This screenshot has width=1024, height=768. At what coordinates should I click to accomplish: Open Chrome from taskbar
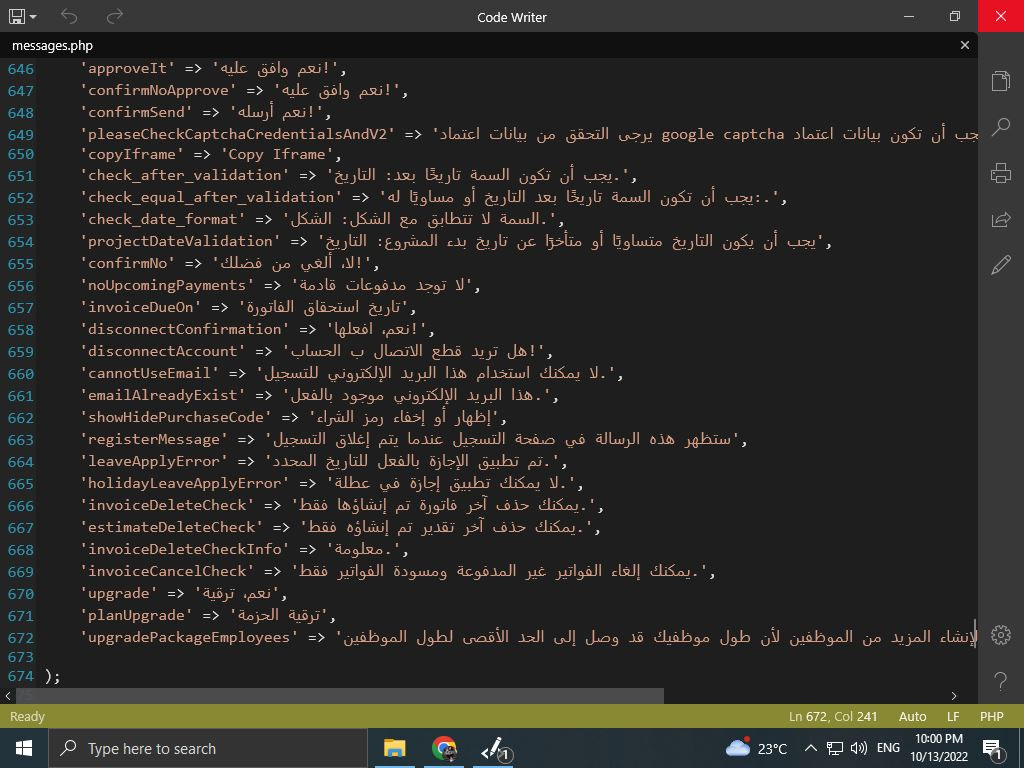pyautogui.click(x=444, y=748)
